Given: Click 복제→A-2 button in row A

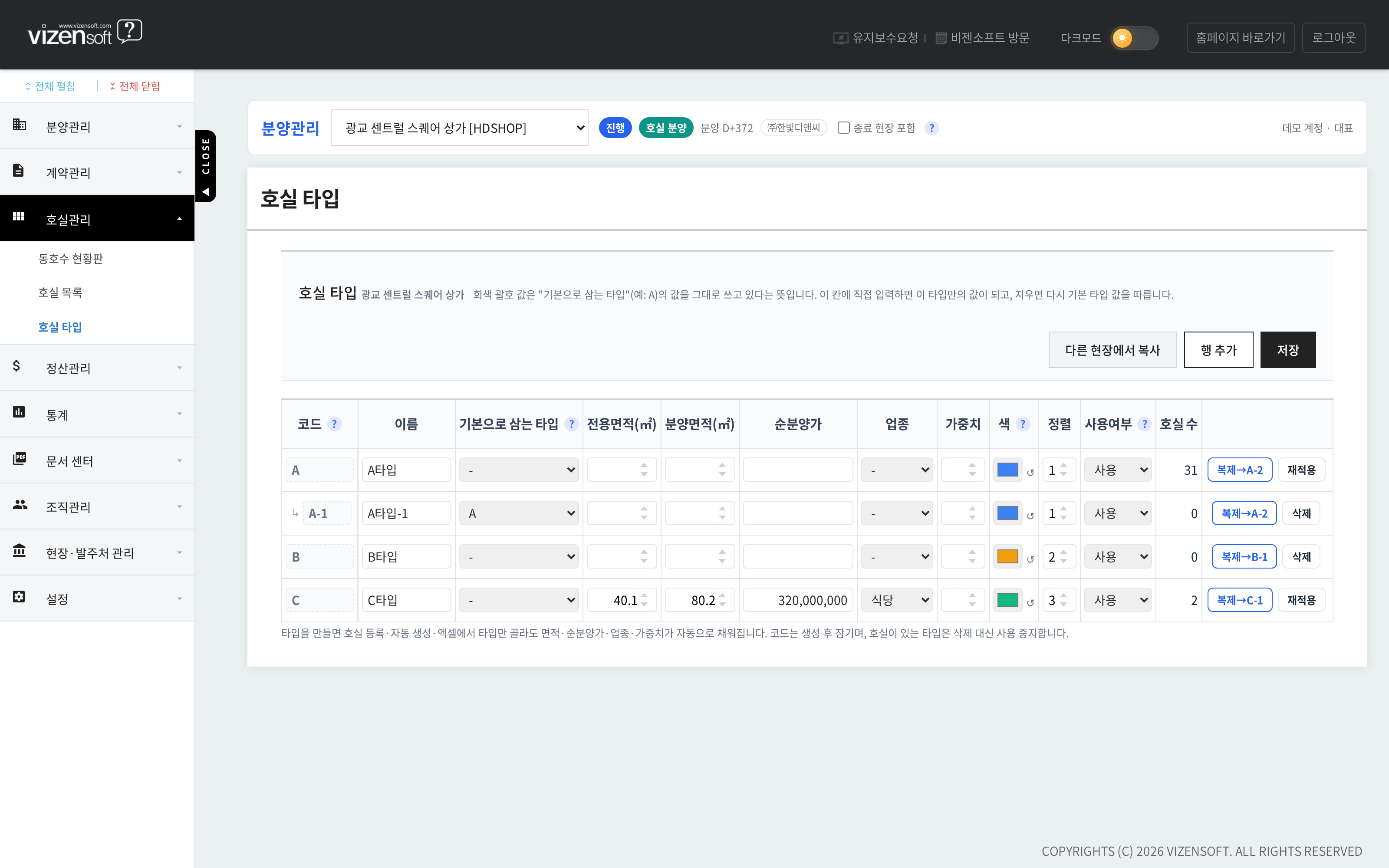Looking at the screenshot, I should [1240, 470].
